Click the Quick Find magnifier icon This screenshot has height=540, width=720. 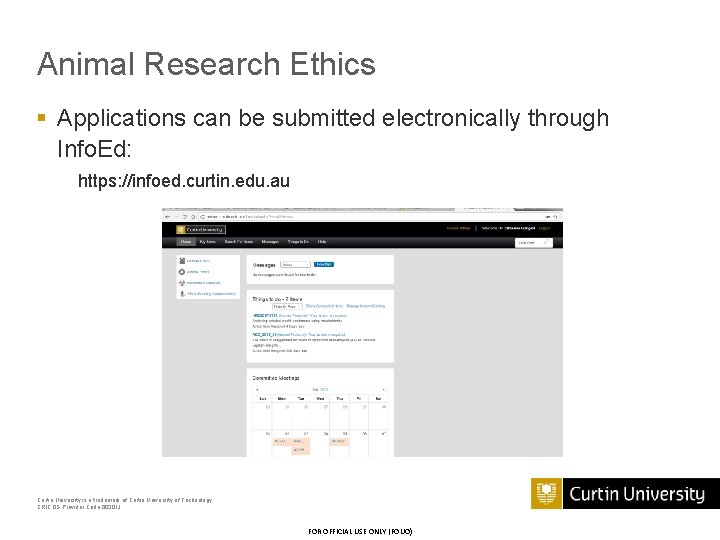546,242
